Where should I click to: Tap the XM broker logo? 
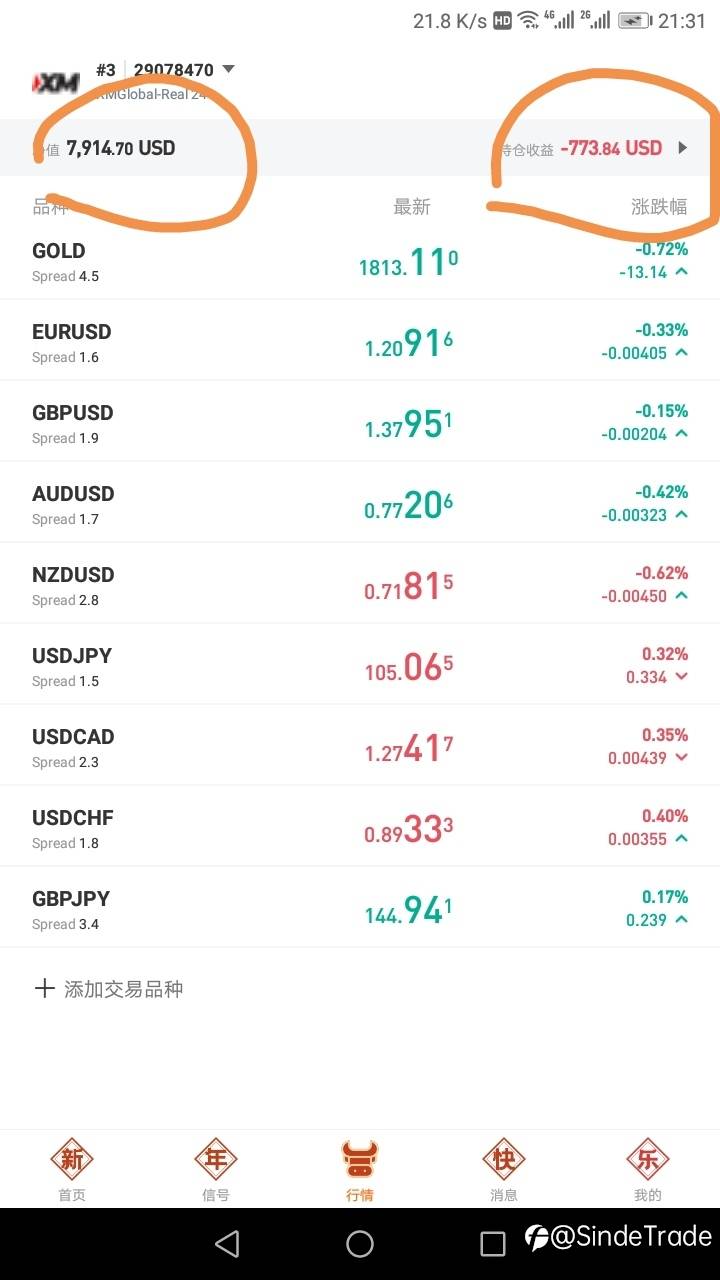[x=56, y=83]
